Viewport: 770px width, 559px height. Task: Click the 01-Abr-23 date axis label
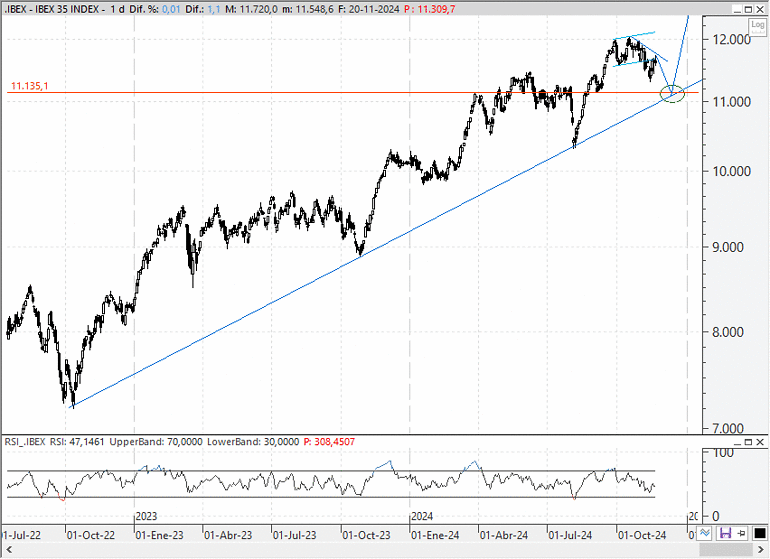pyautogui.click(x=228, y=535)
